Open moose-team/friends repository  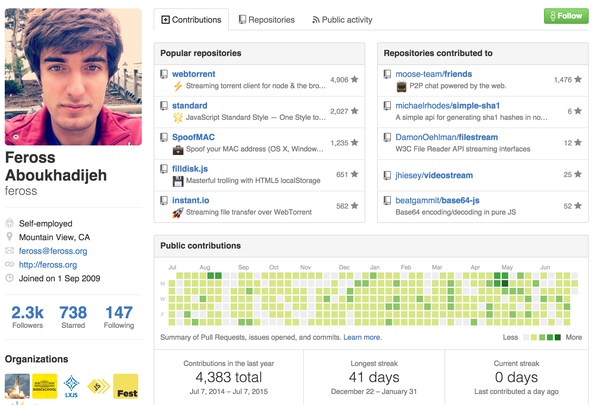434,74
